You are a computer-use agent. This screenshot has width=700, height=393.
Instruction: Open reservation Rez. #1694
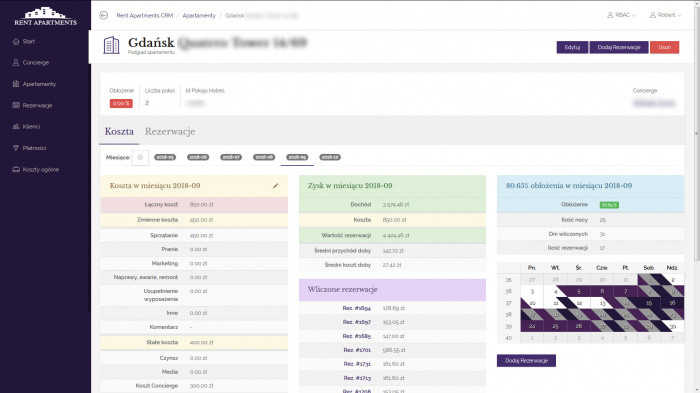tap(357, 308)
